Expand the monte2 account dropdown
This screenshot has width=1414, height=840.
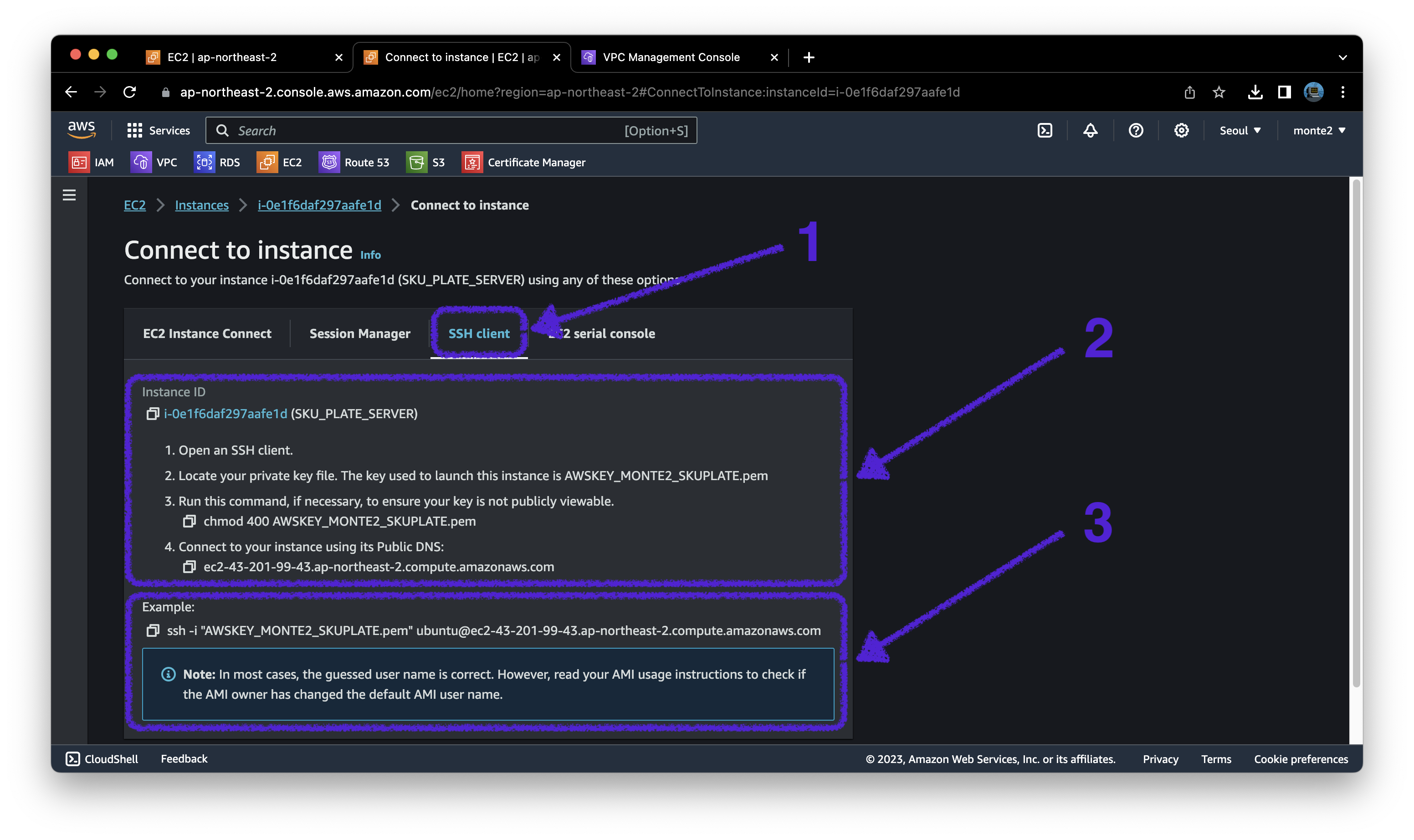1318,131
